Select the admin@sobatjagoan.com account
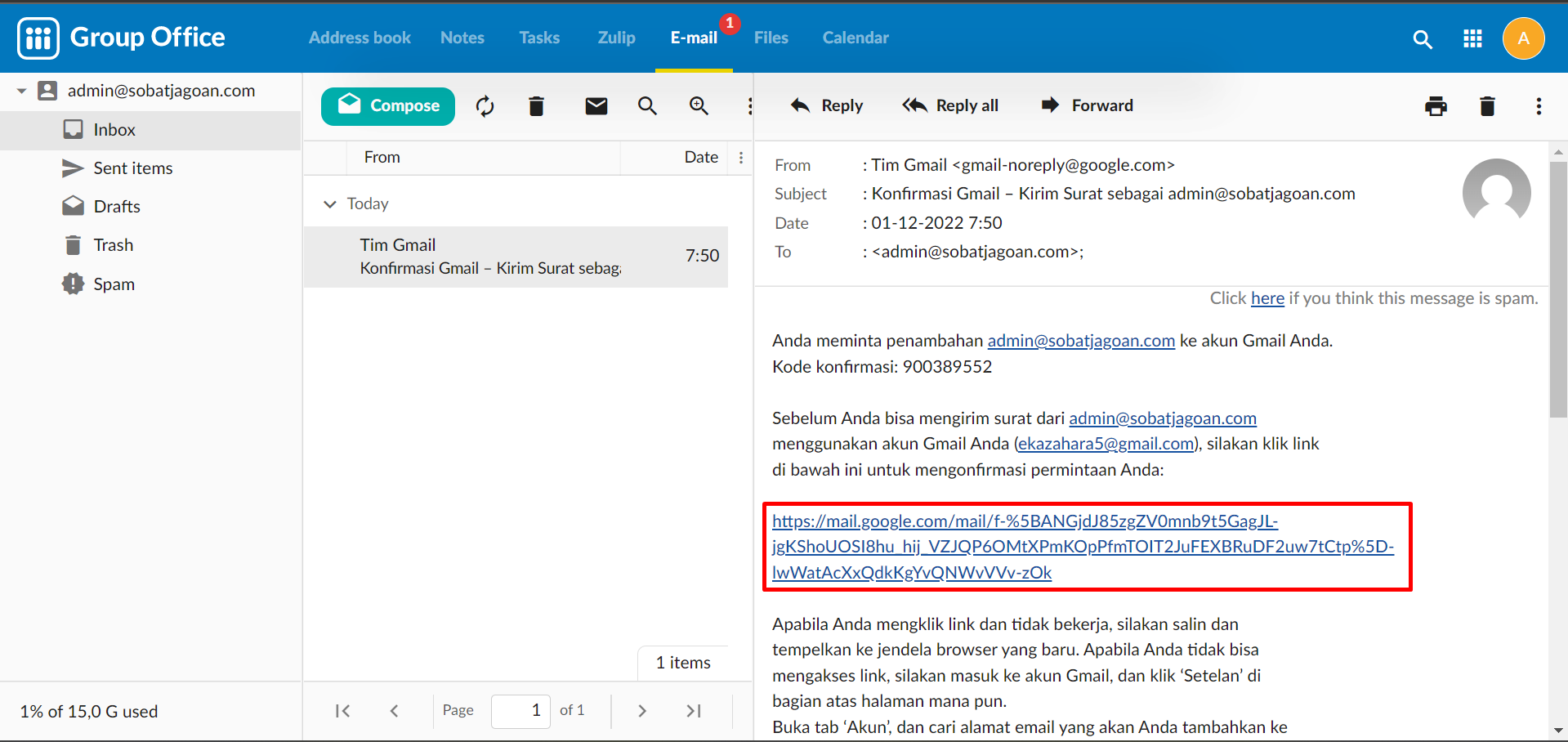Viewport: 1568px width, 742px height. coord(161,91)
